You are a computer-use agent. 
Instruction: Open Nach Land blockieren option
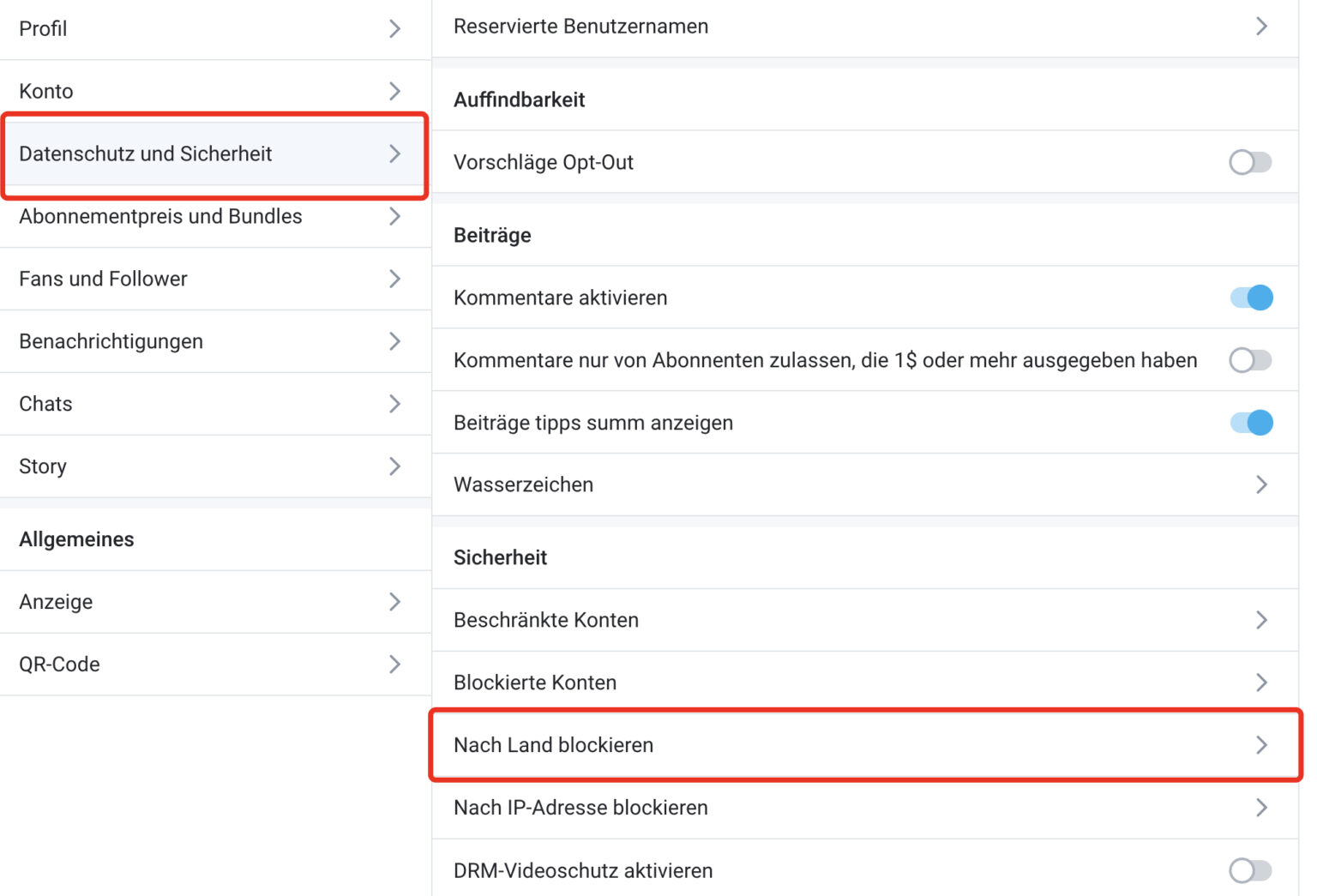pos(554,745)
